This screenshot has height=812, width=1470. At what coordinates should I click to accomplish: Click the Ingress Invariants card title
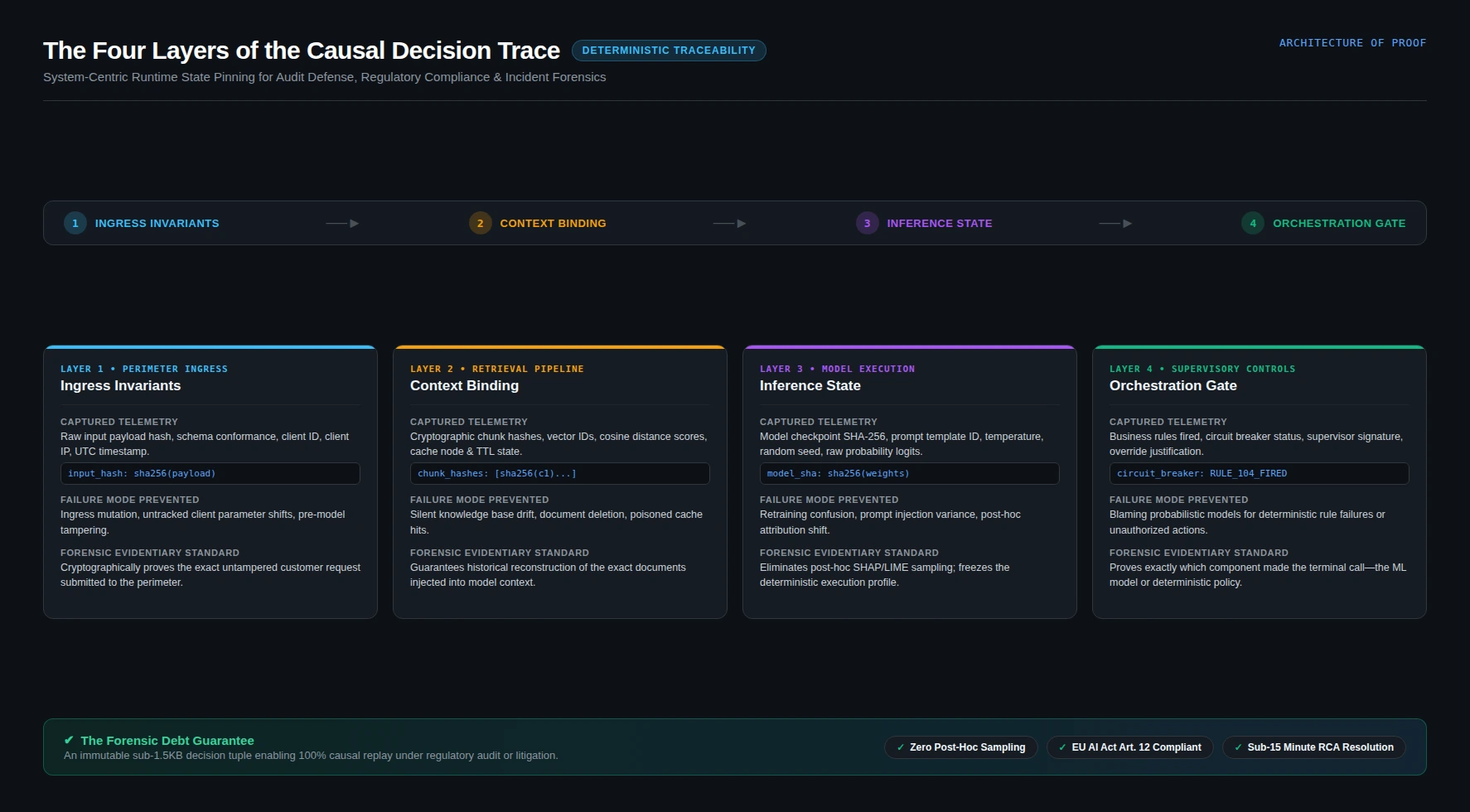[x=120, y=386]
